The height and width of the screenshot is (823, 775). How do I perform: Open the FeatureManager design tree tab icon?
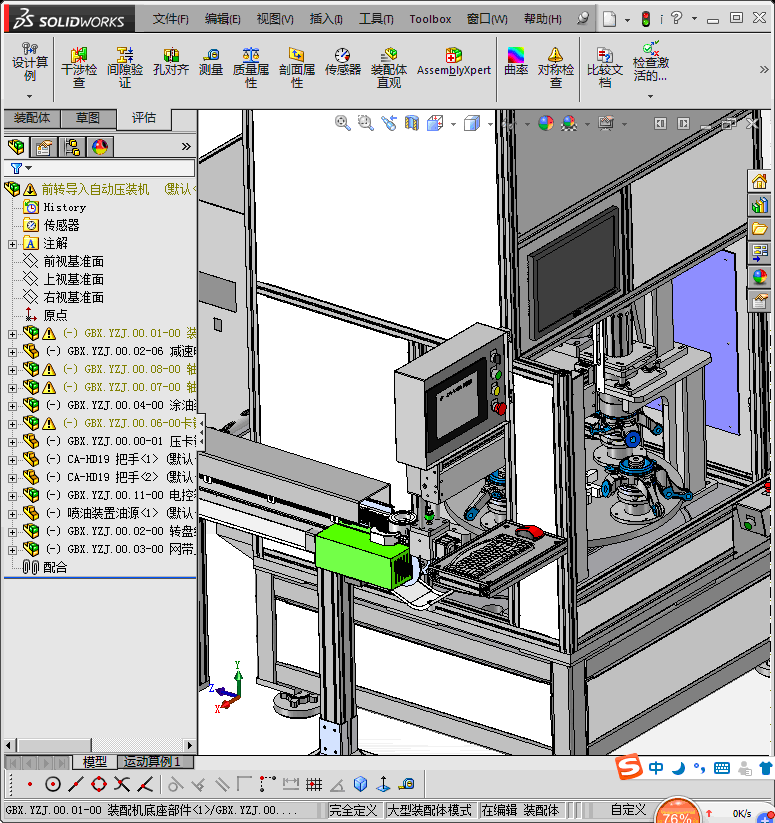(16, 147)
